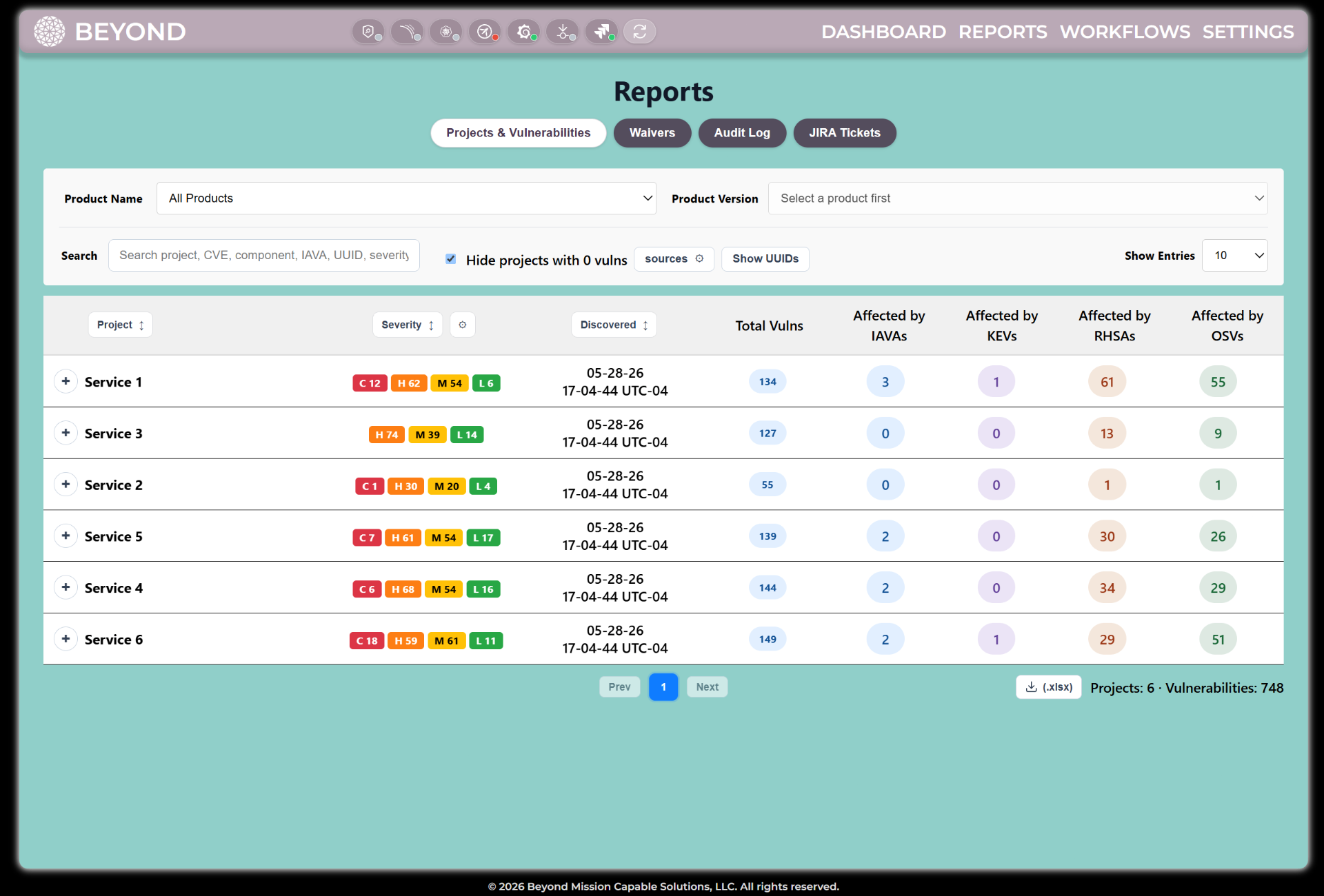Sort the table by Project
The height and width of the screenshot is (896, 1324).
click(x=121, y=325)
